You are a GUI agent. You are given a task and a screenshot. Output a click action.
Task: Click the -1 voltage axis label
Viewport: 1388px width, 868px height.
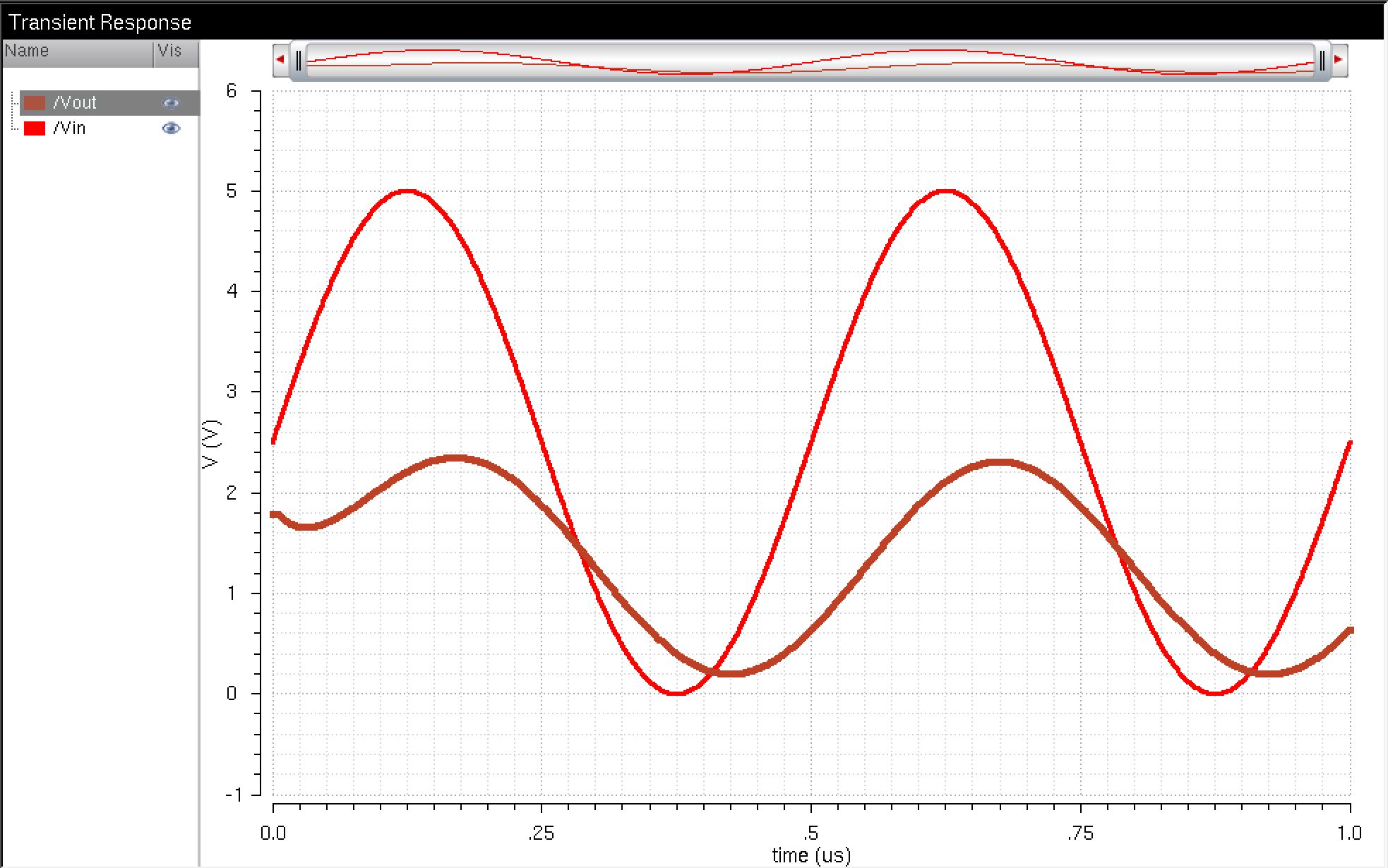[x=233, y=795]
